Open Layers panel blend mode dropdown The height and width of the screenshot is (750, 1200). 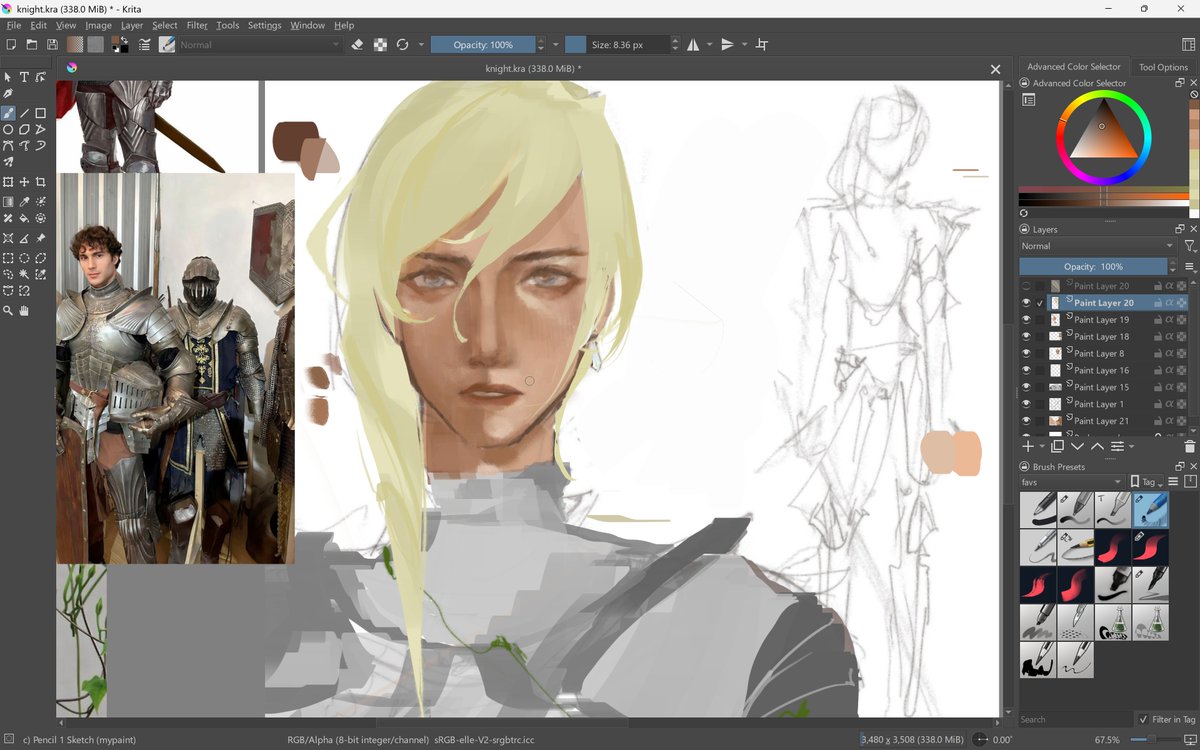tap(1097, 246)
